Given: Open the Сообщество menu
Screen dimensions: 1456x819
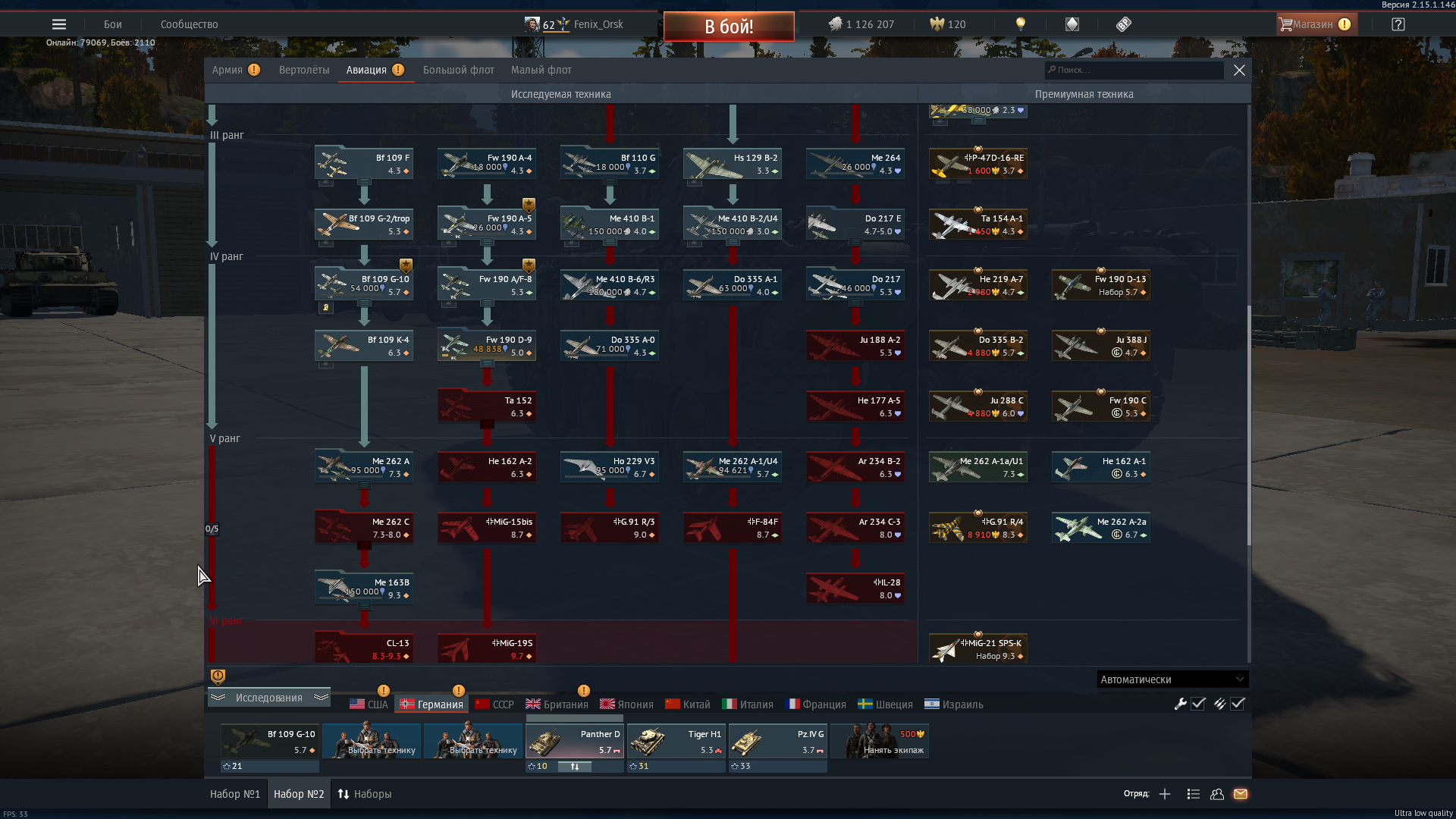Looking at the screenshot, I should [x=190, y=24].
